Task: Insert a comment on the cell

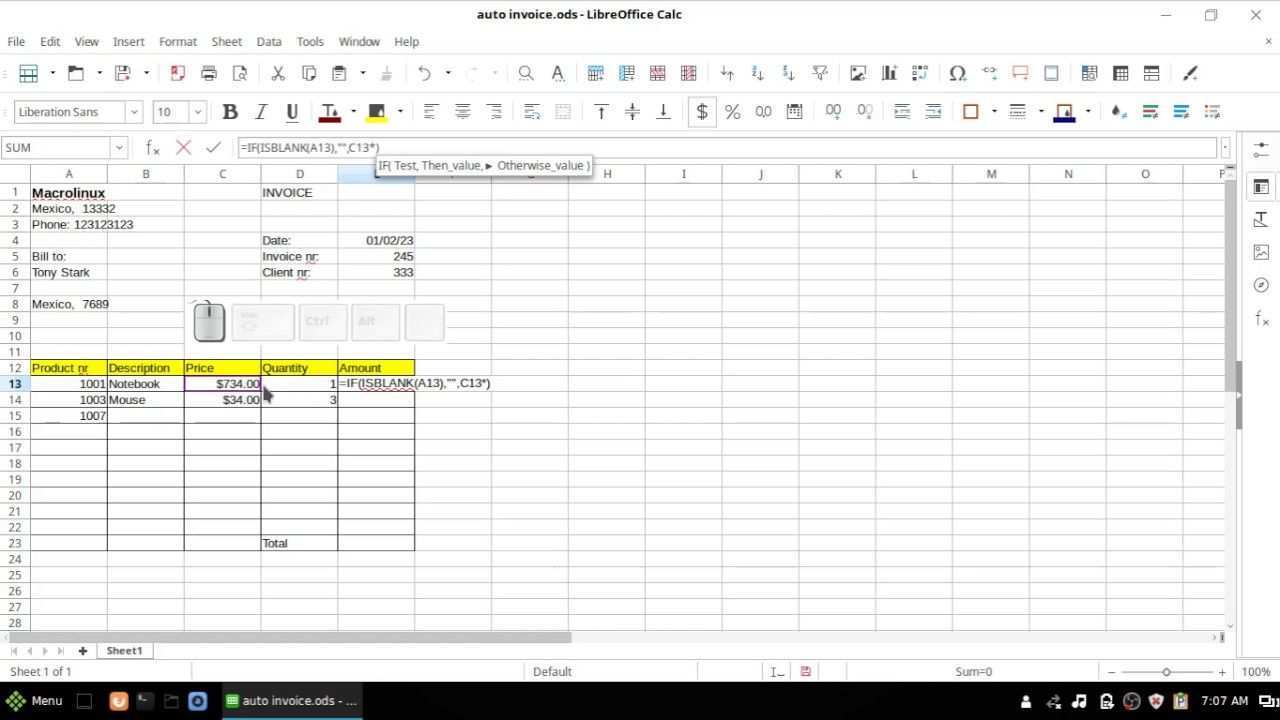Action: click(x=1020, y=73)
